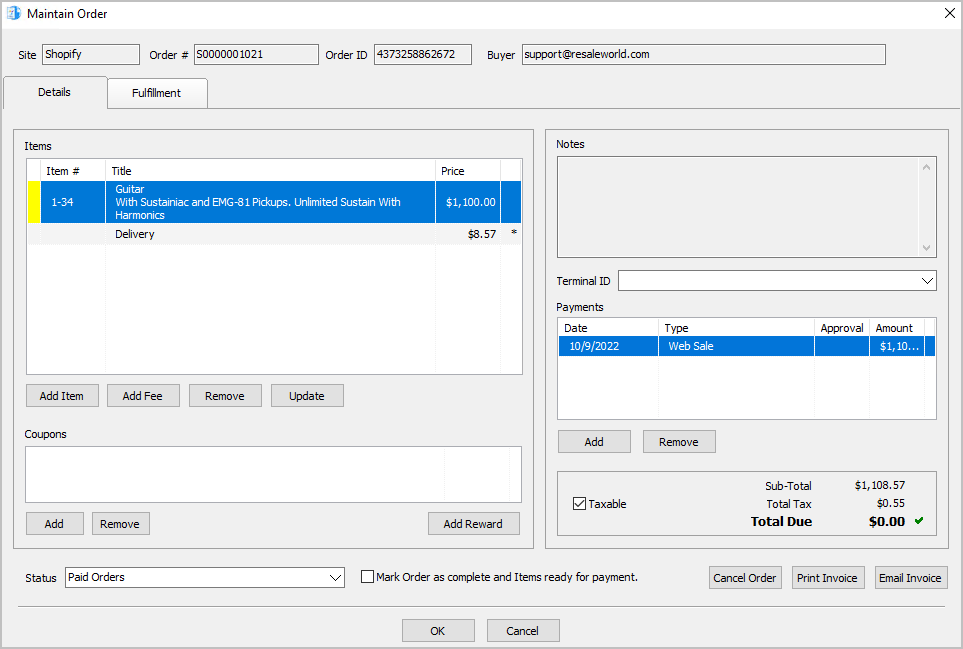Click Print Invoice
The height and width of the screenshot is (649, 963).
[x=828, y=578]
